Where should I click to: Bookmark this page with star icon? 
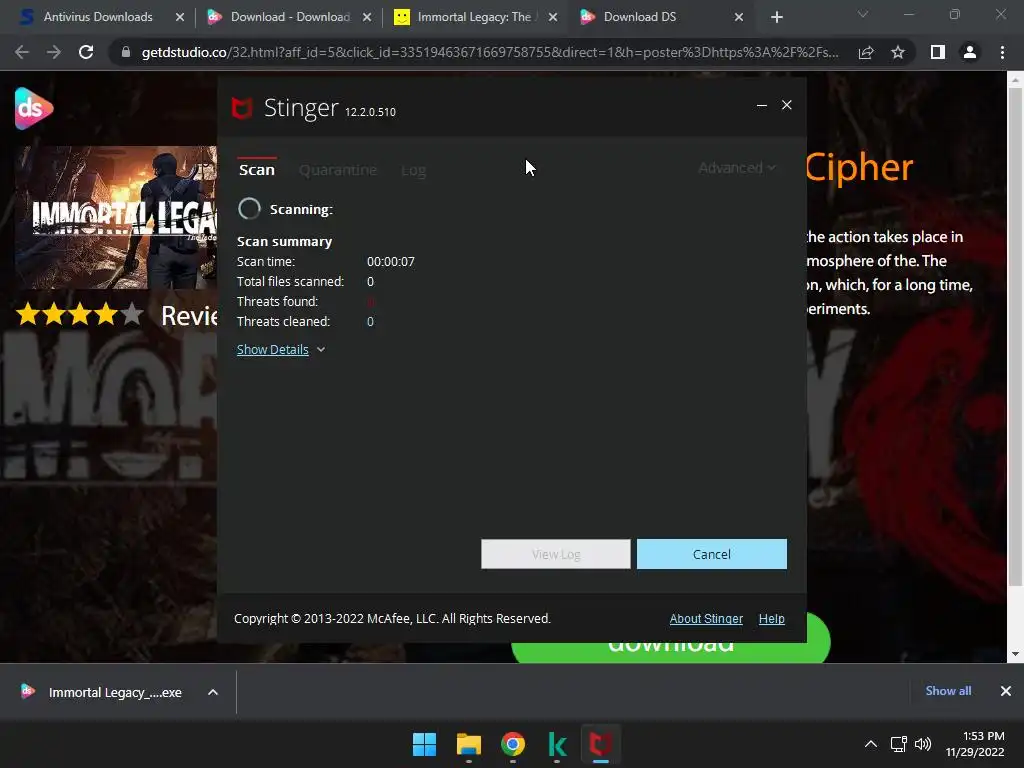pos(898,52)
